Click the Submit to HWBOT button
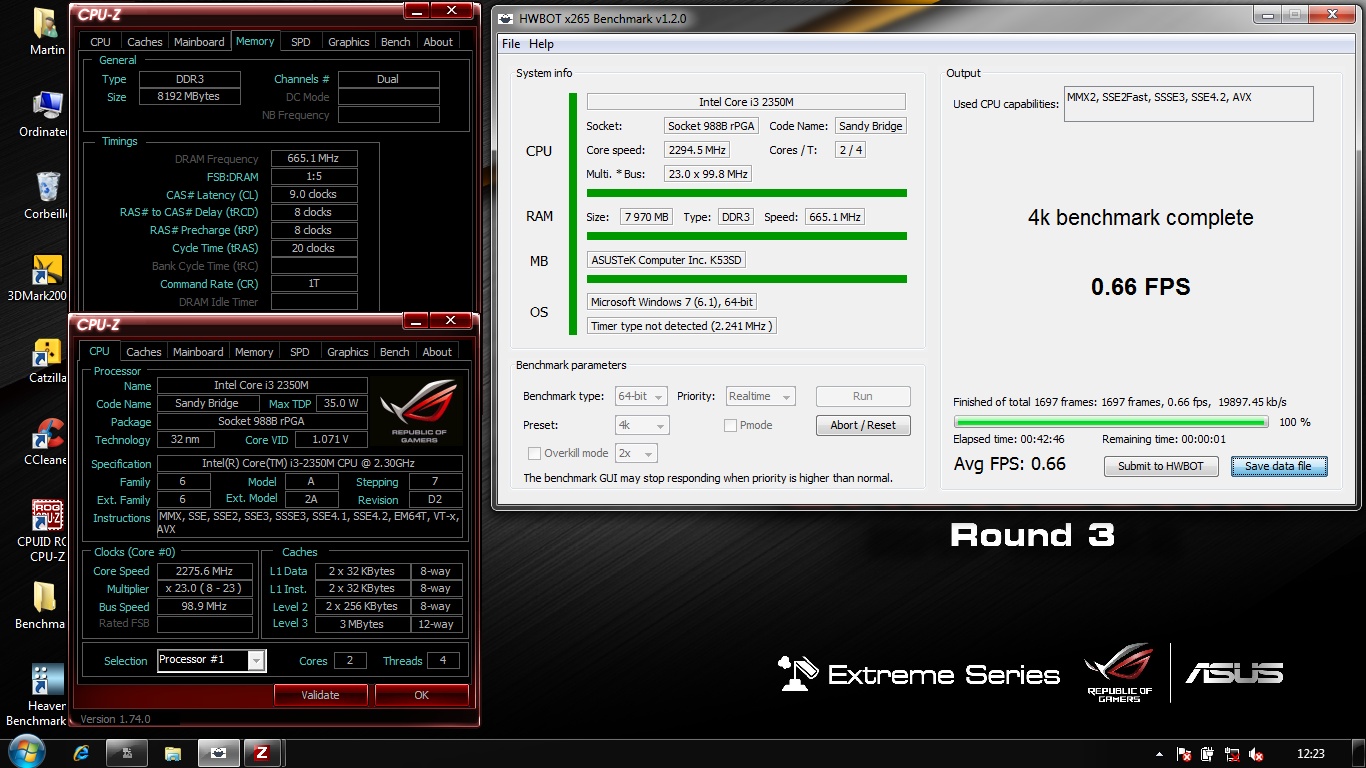Image resolution: width=1366 pixels, height=768 pixels. [x=1161, y=466]
